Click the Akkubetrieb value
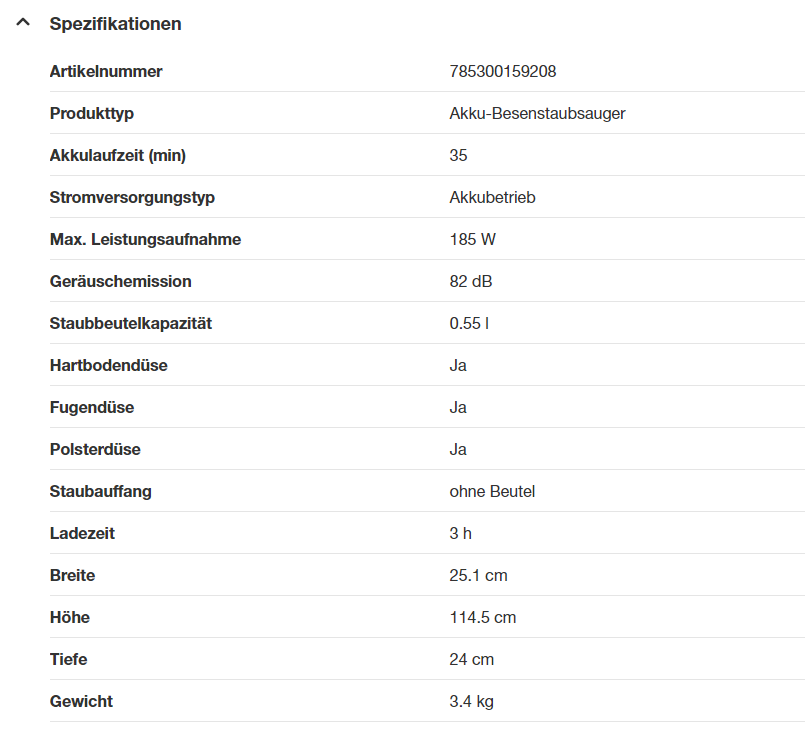805x739 pixels. [x=493, y=198]
